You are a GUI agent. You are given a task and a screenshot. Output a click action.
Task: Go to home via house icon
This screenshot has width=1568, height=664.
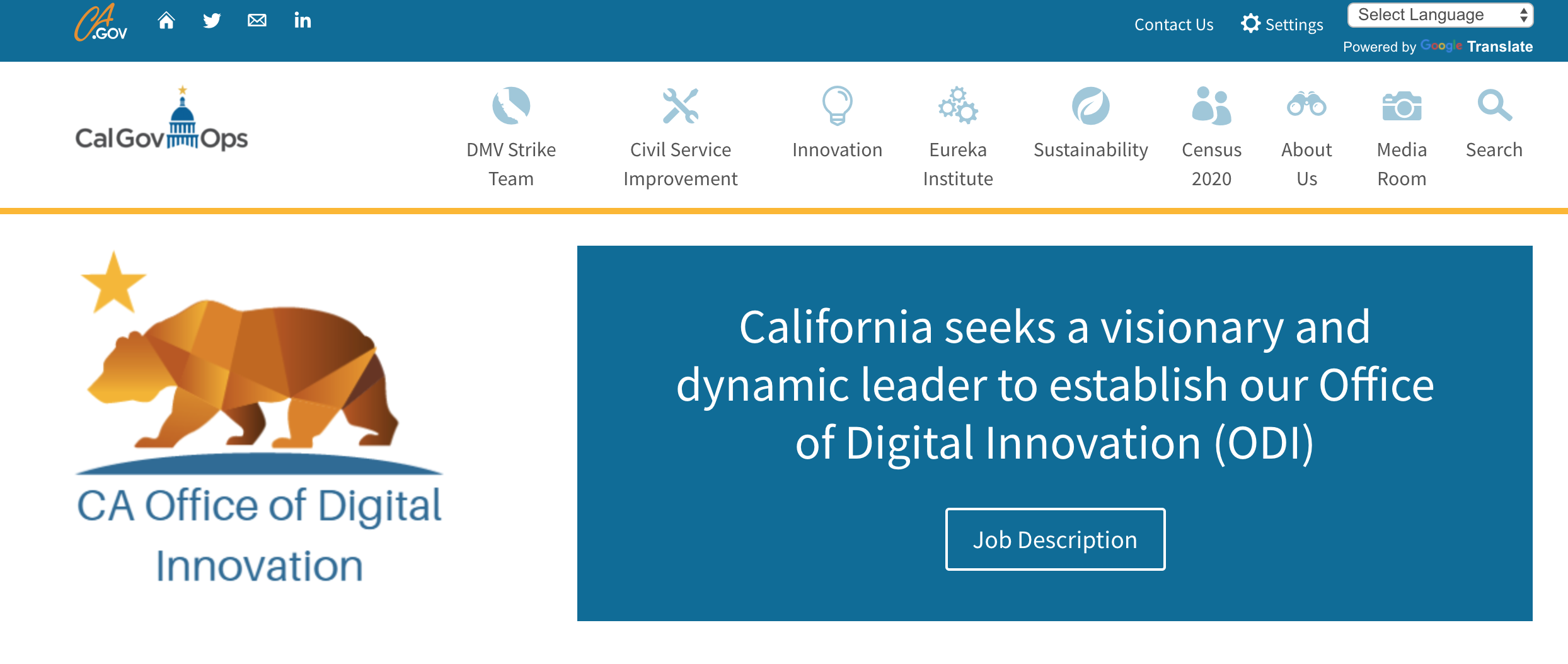[x=166, y=21]
